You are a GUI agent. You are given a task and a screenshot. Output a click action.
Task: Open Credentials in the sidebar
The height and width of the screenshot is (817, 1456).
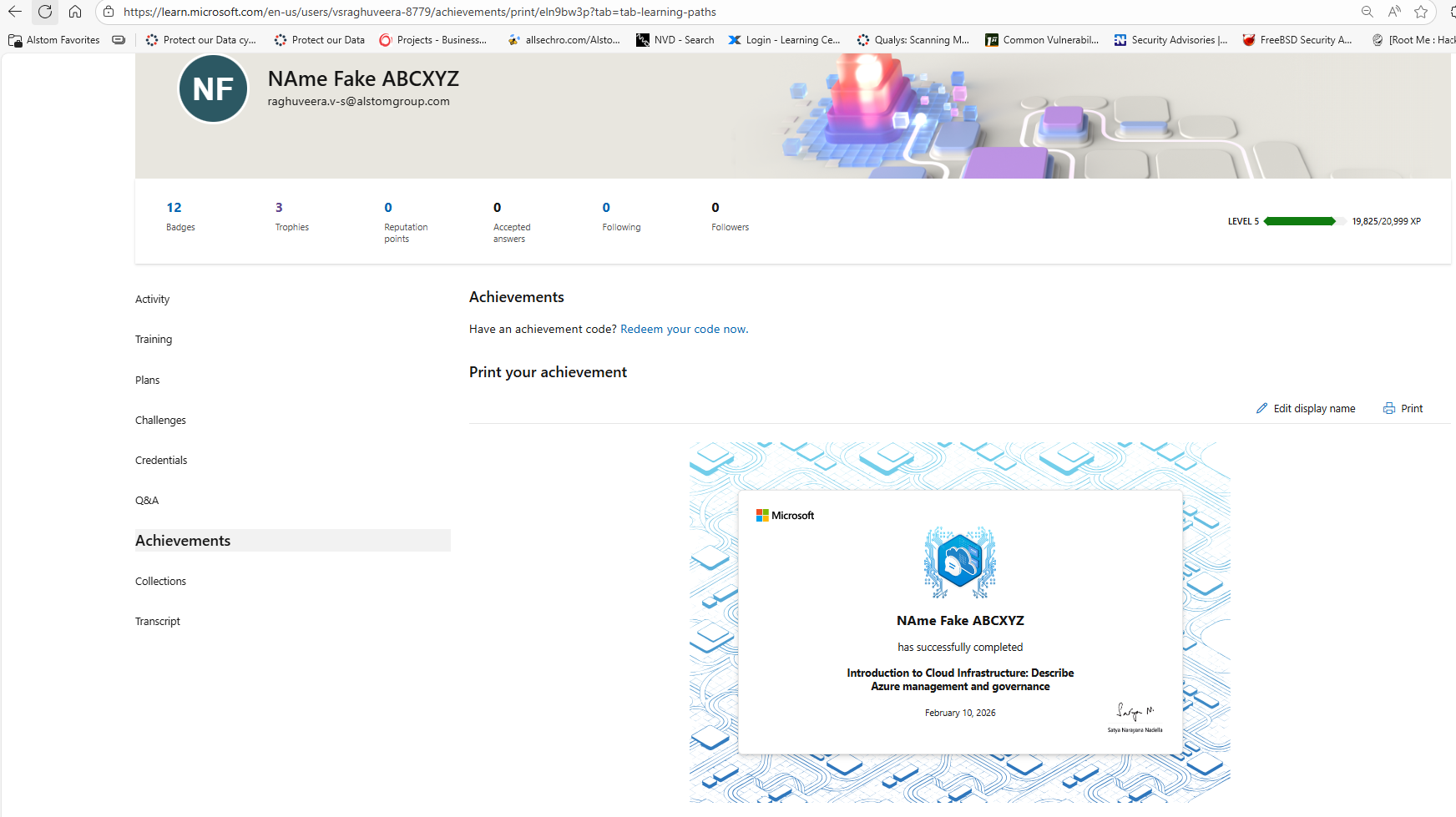pyautogui.click(x=161, y=461)
